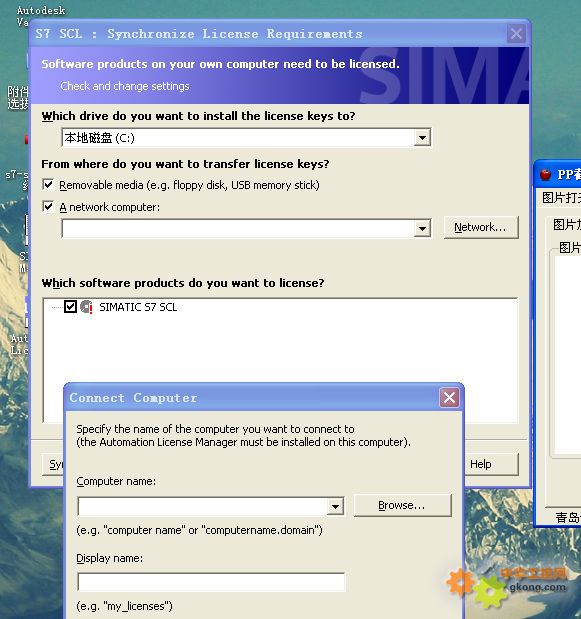Click the red apple icon in PP window title
This screenshot has width=581, height=619.
point(546,174)
